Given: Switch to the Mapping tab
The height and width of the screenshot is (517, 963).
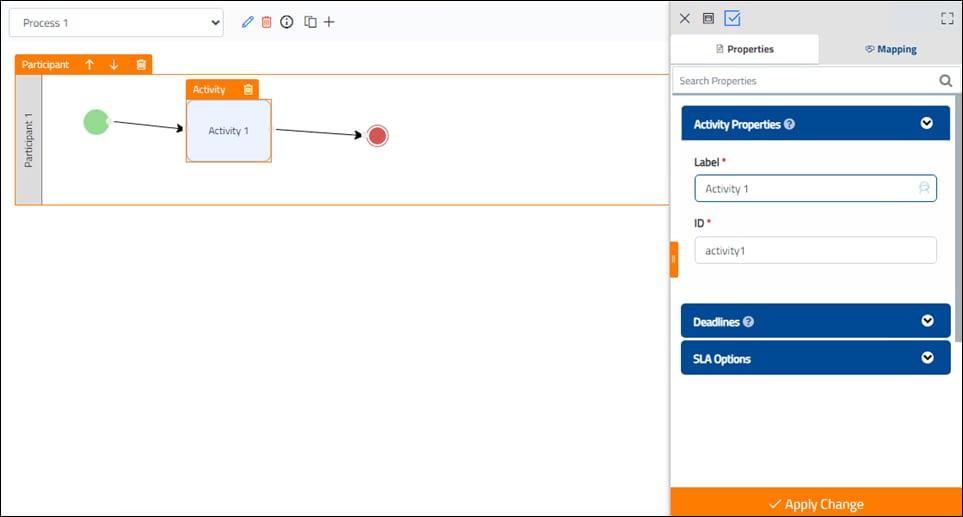Looking at the screenshot, I should [x=891, y=49].
